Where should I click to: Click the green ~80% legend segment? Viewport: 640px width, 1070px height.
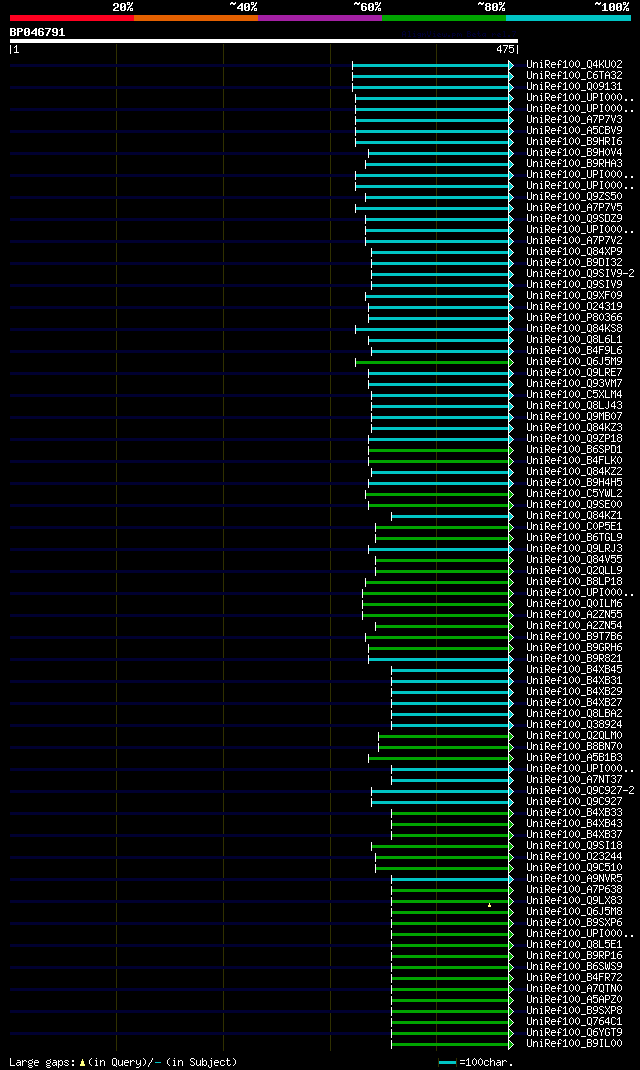444,18
